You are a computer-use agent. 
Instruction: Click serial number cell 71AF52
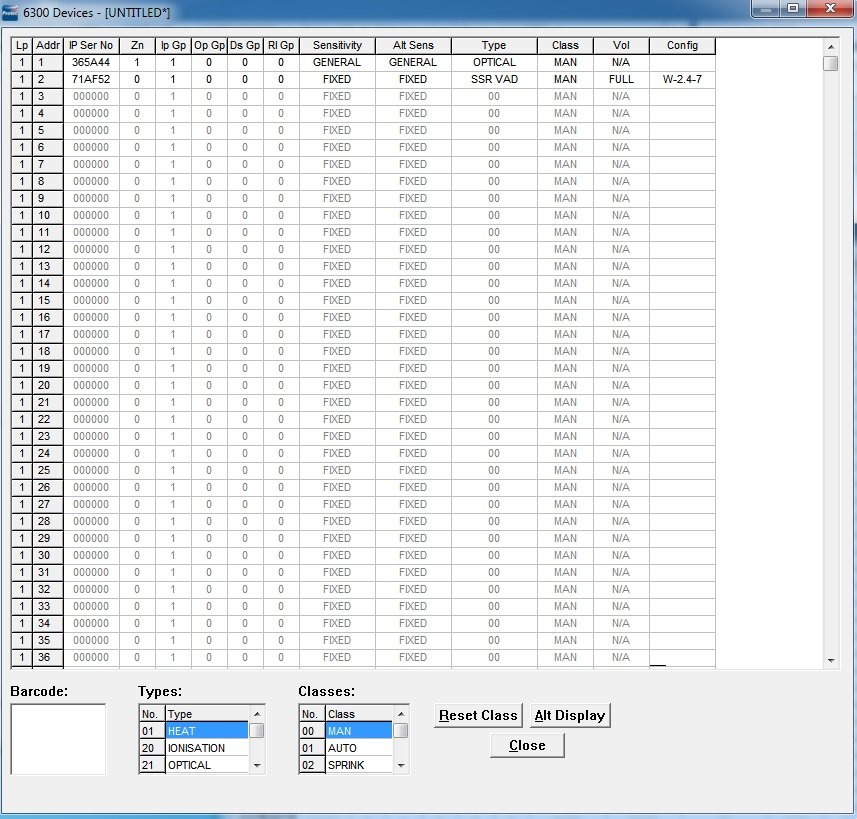coord(91,79)
